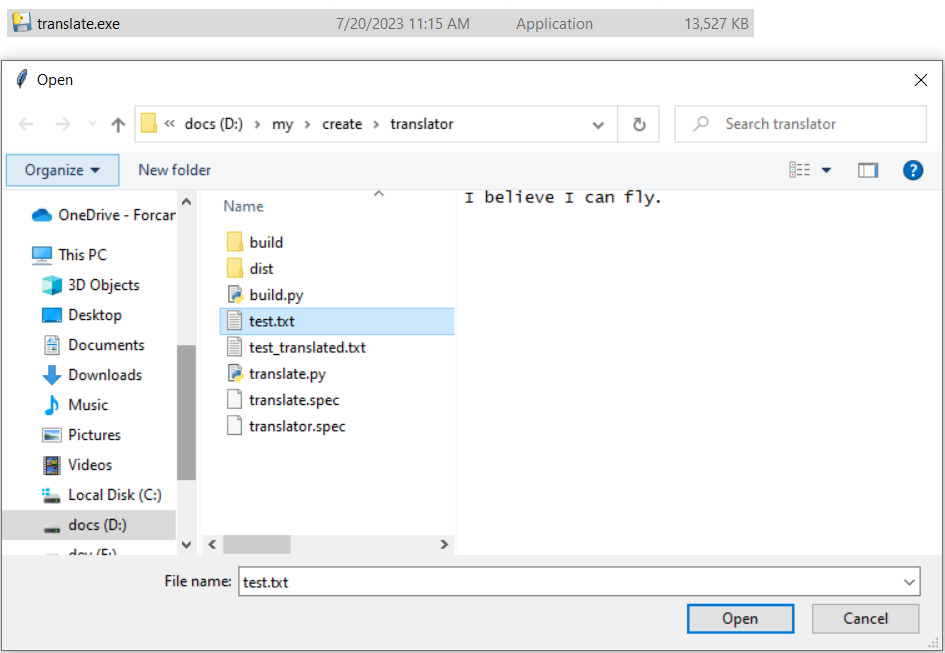The height and width of the screenshot is (653, 945).
Task: Select Downloads in the navigation pane
Action: click(x=104, y=375)
